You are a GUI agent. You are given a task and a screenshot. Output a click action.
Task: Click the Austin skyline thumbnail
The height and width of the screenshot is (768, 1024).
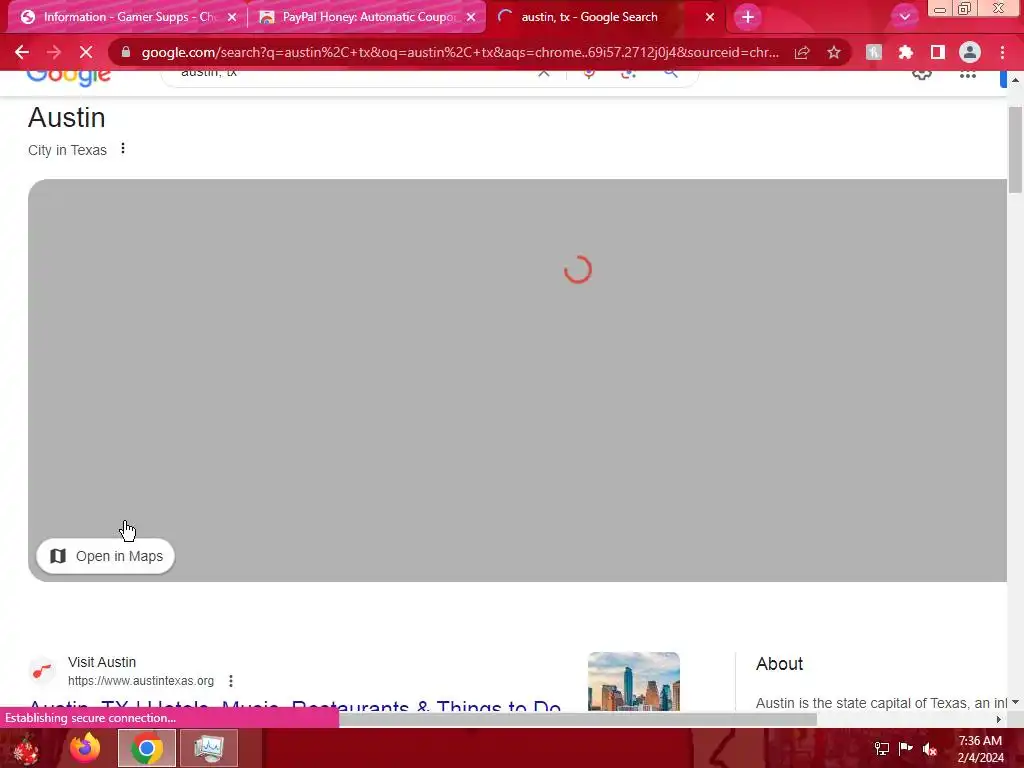(633, 681)
